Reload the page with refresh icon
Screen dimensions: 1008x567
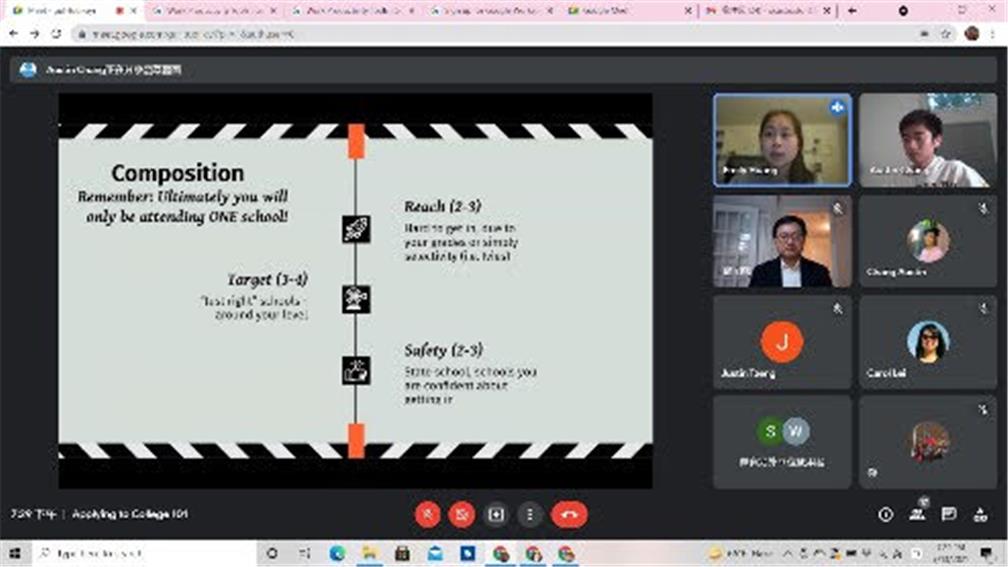(x=56, y=33)
